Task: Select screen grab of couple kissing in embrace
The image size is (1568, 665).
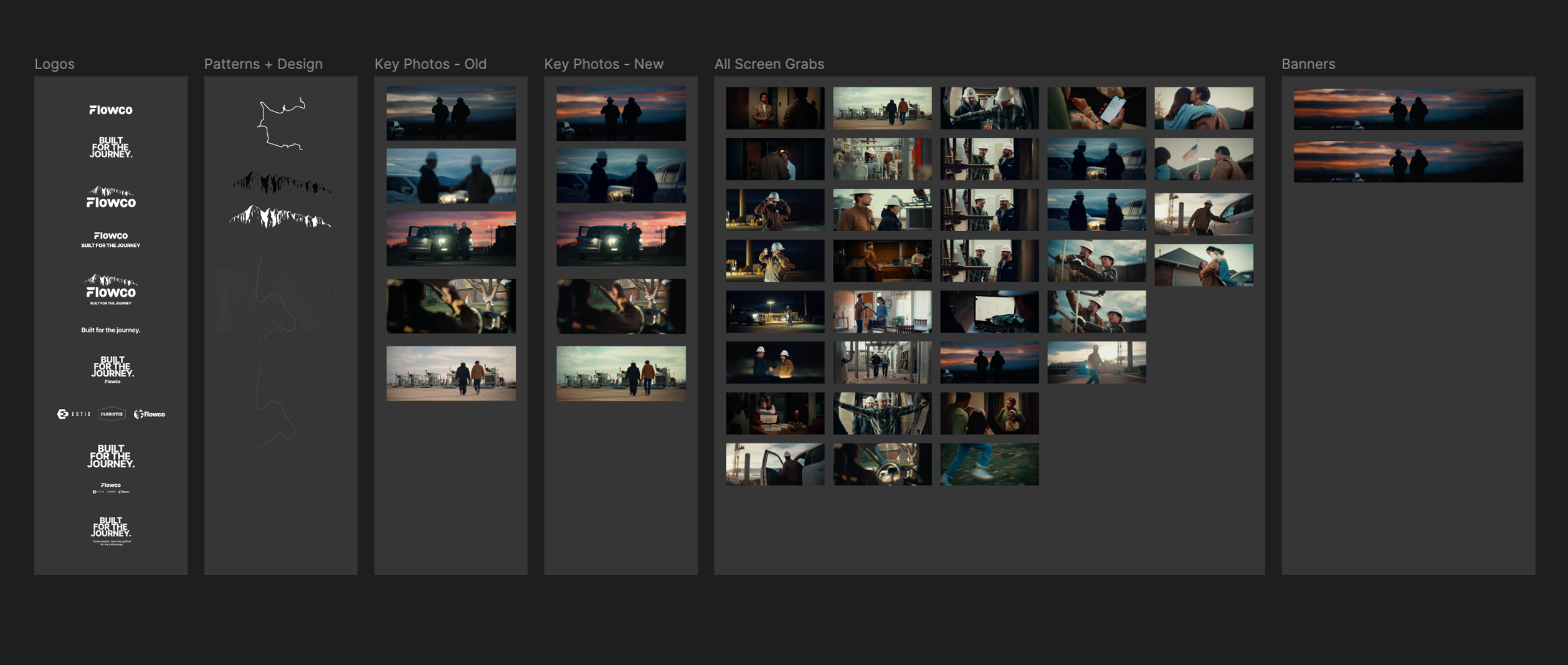Action: pyautogui.click(x=1204, y=108)
